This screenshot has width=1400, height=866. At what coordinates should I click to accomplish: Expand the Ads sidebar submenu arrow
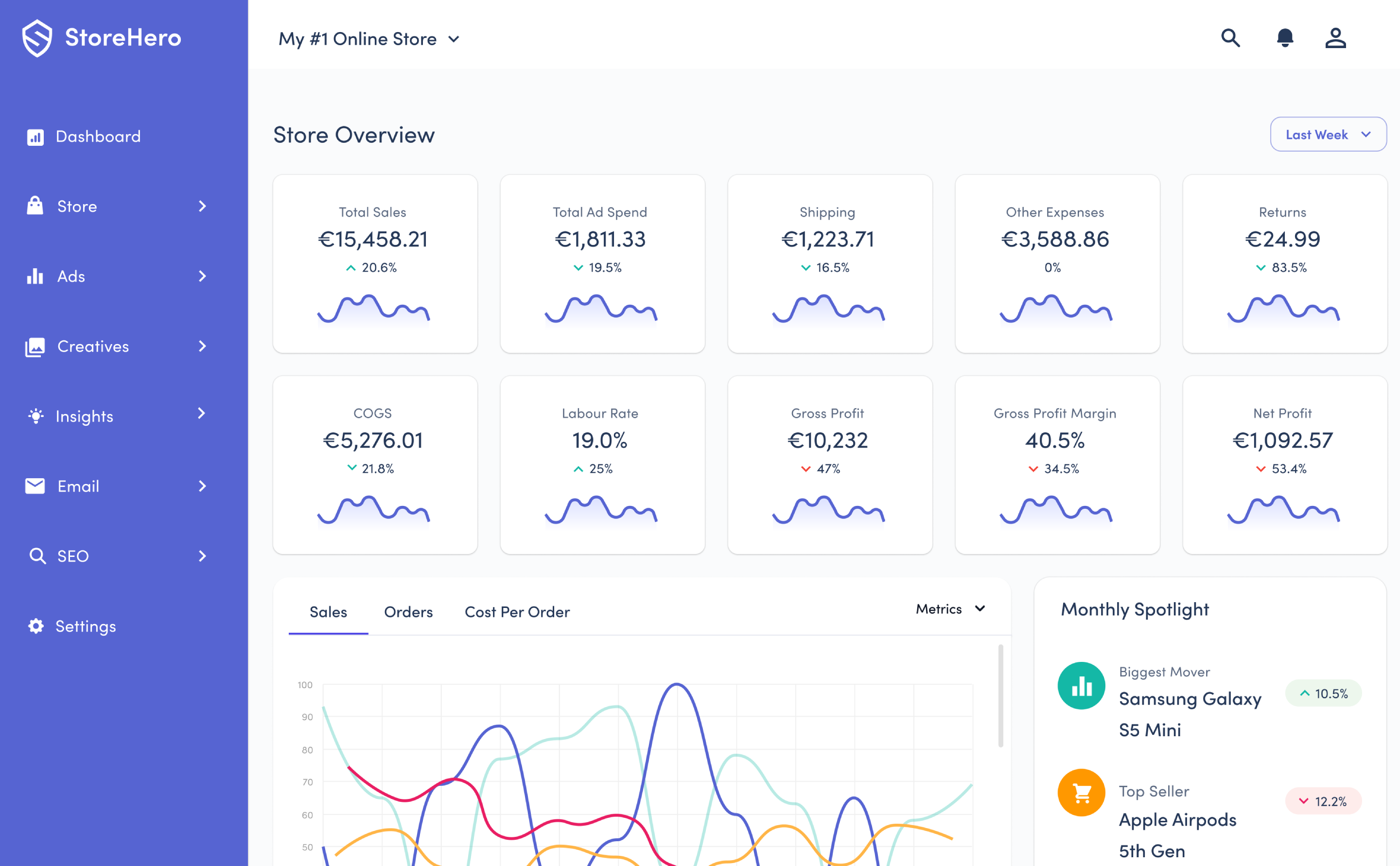click(202, 276)
